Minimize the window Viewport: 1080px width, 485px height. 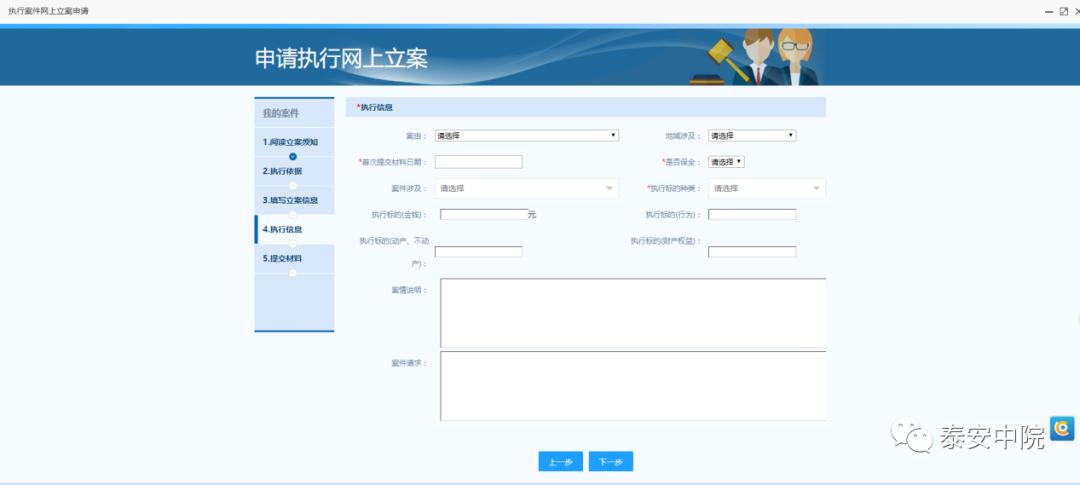[x=1048, y=12]
